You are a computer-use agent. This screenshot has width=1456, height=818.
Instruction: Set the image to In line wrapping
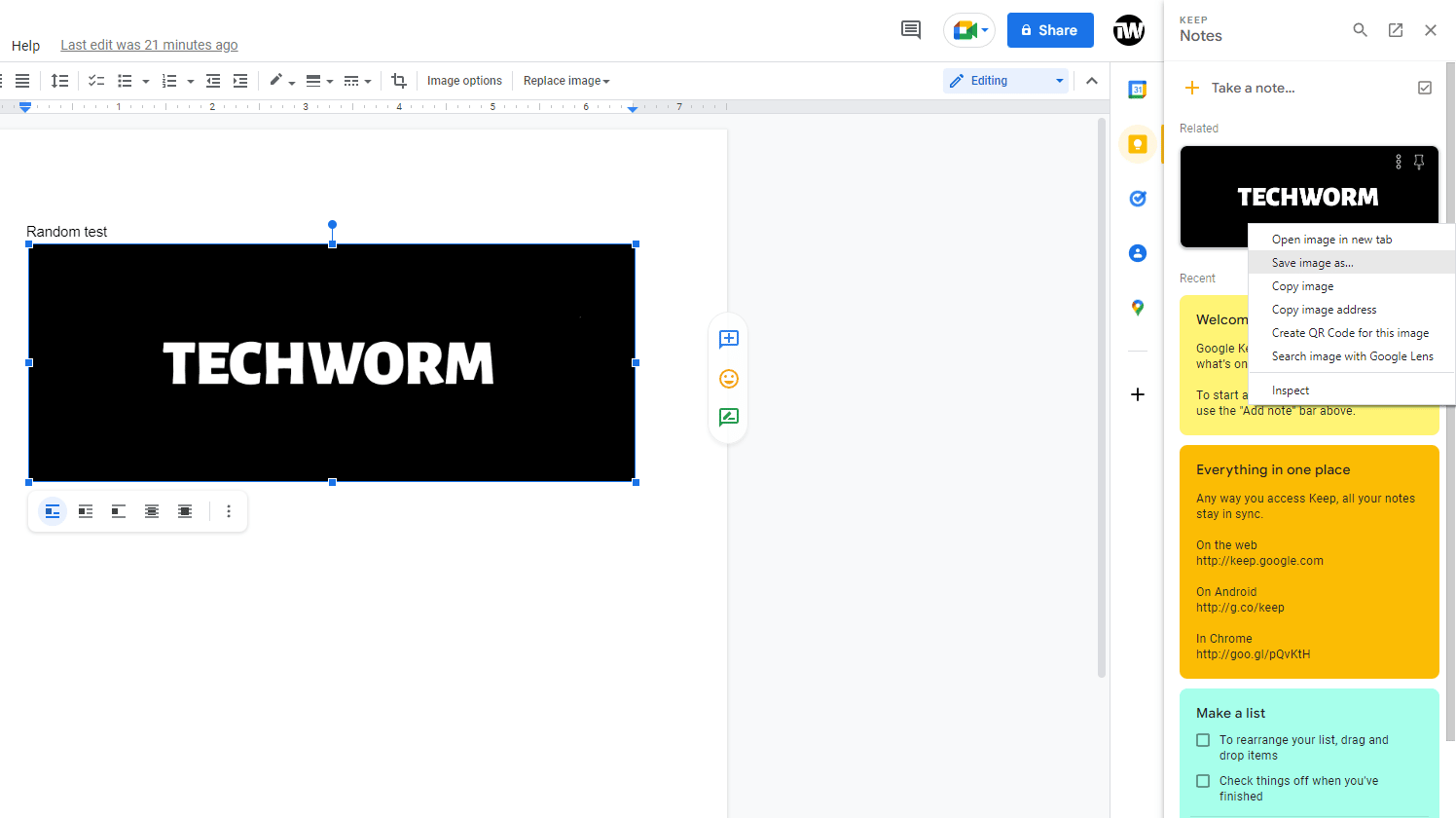(53, 511)
